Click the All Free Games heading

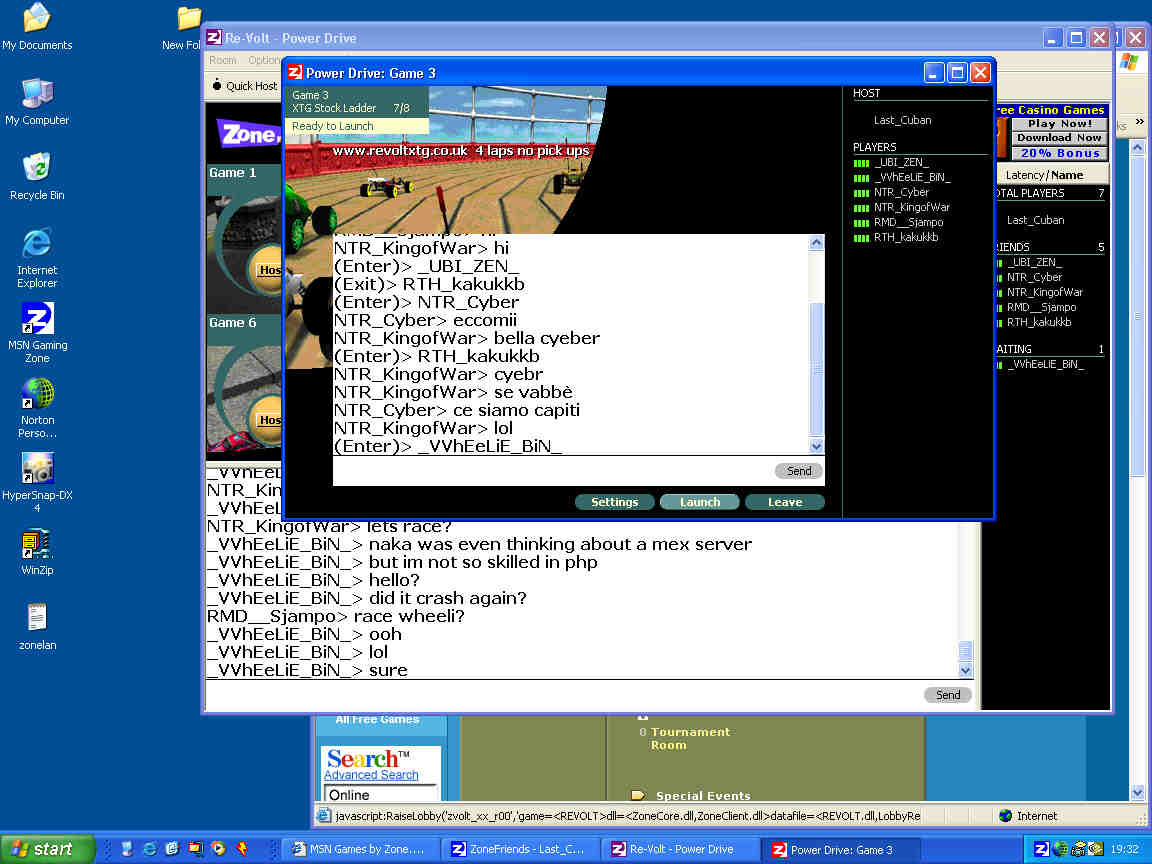tap(377, 720)
